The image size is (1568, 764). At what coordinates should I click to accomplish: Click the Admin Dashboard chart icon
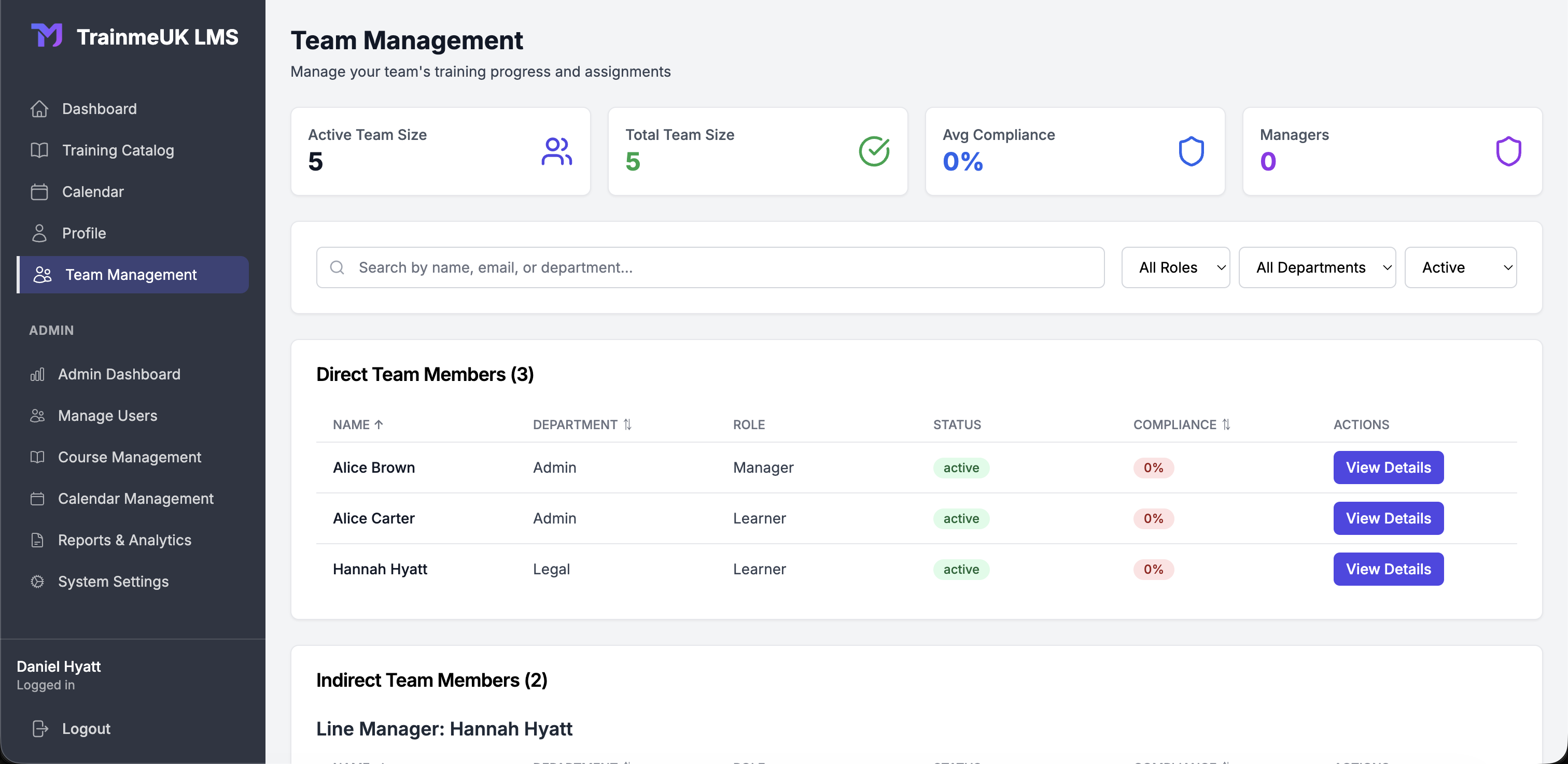point(37,374)
